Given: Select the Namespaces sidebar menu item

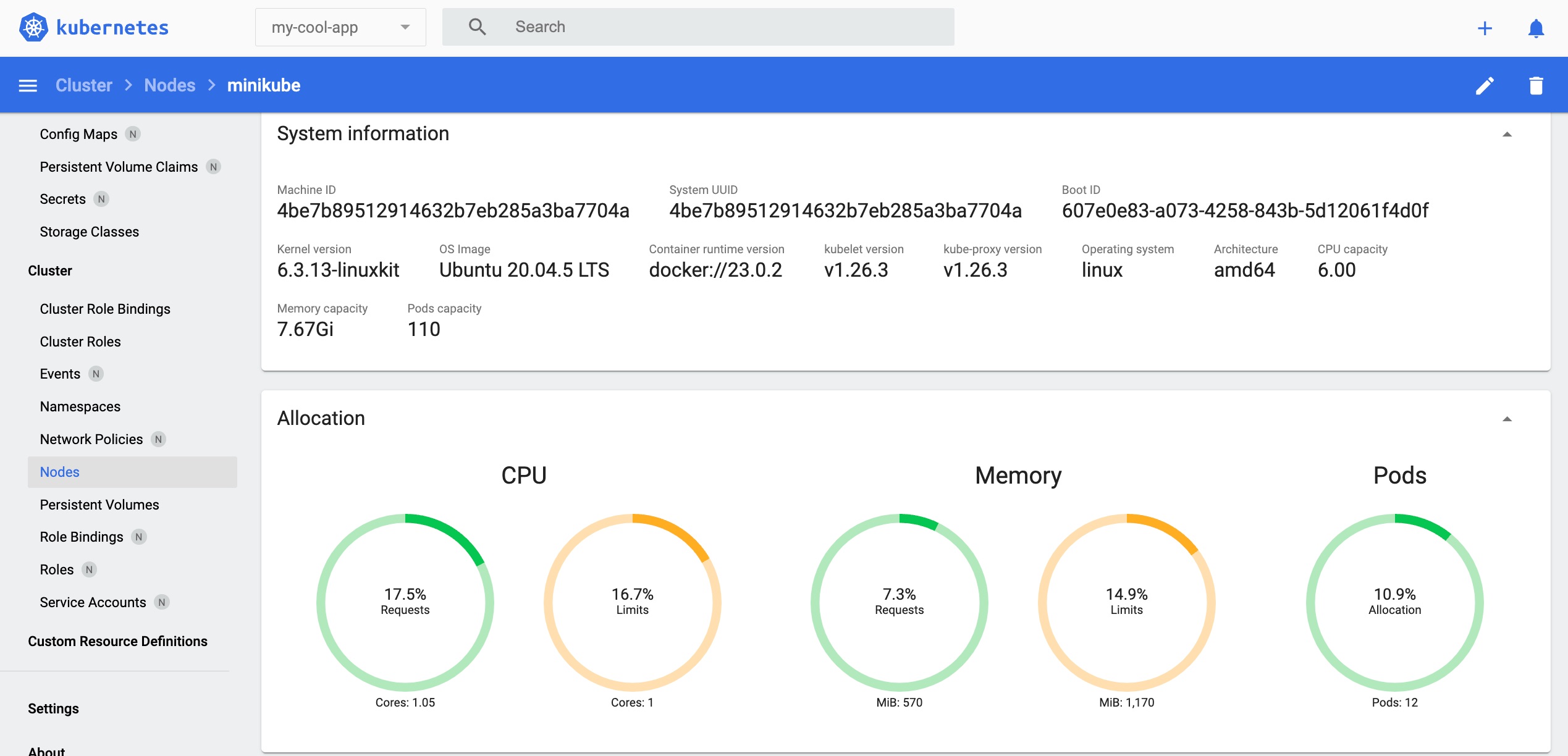Looking at the screenshot, I should (x=80, y=406).
